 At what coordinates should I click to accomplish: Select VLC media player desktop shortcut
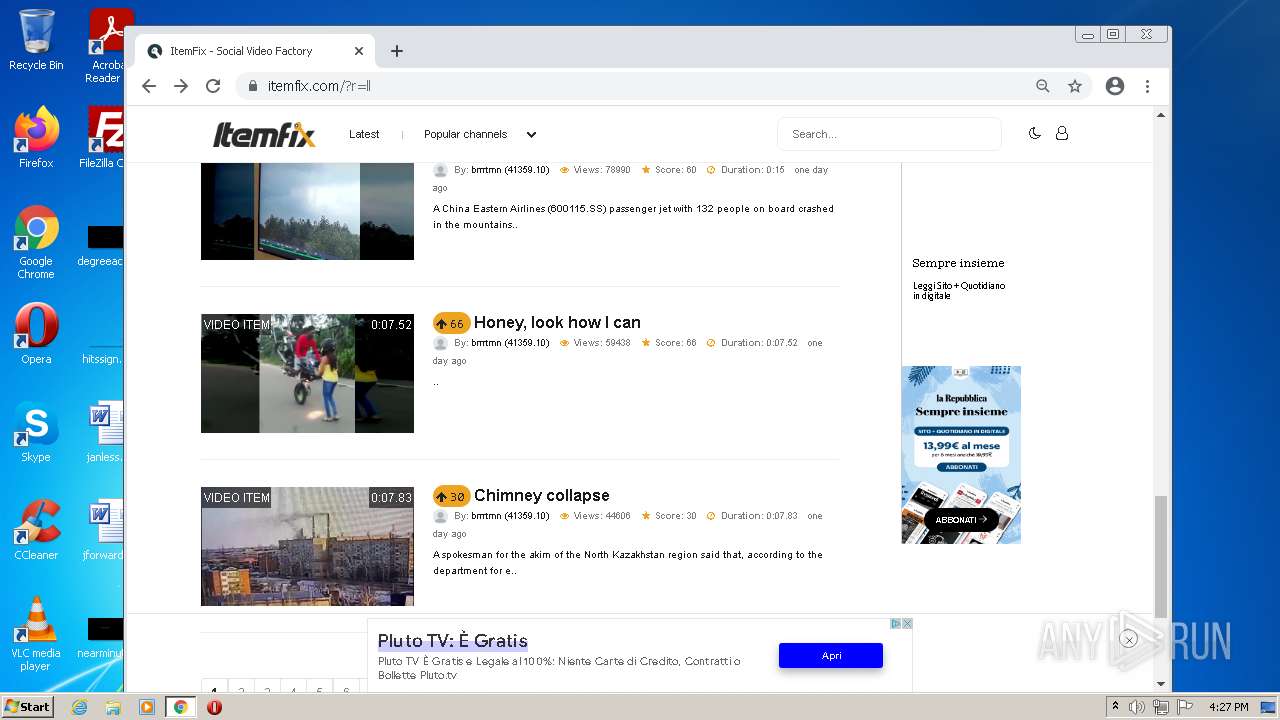[x=36, y=634]
